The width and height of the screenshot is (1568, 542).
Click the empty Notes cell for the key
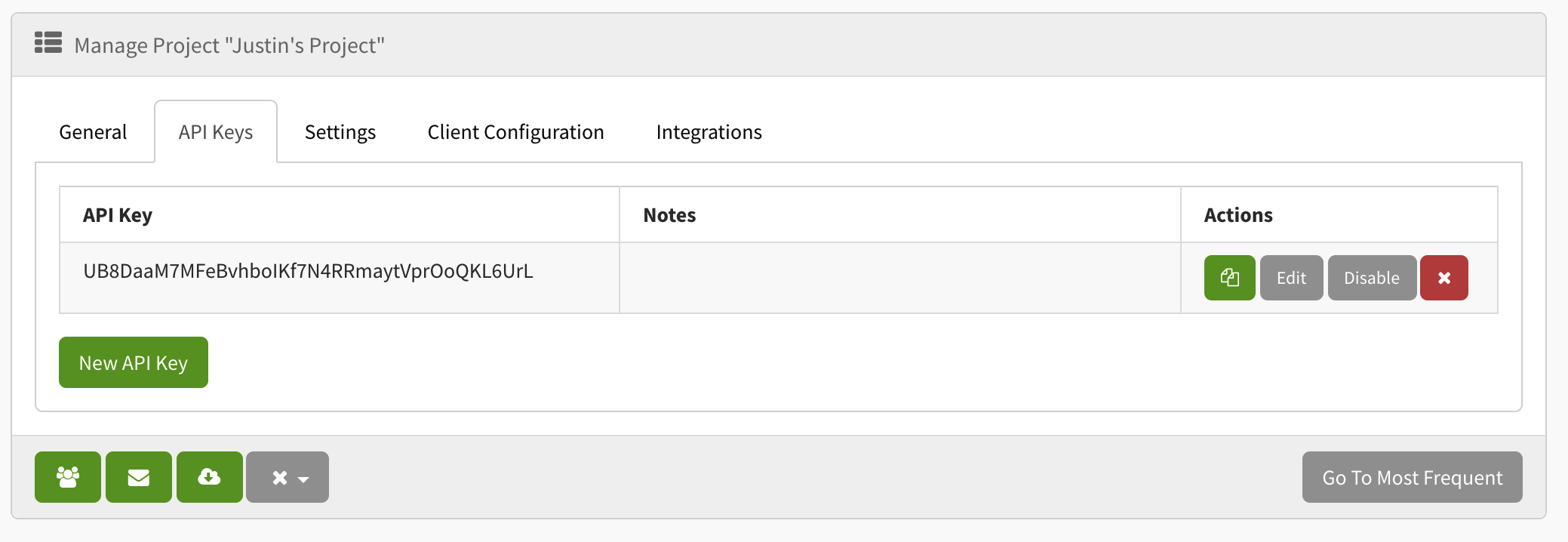coord(898,278)
